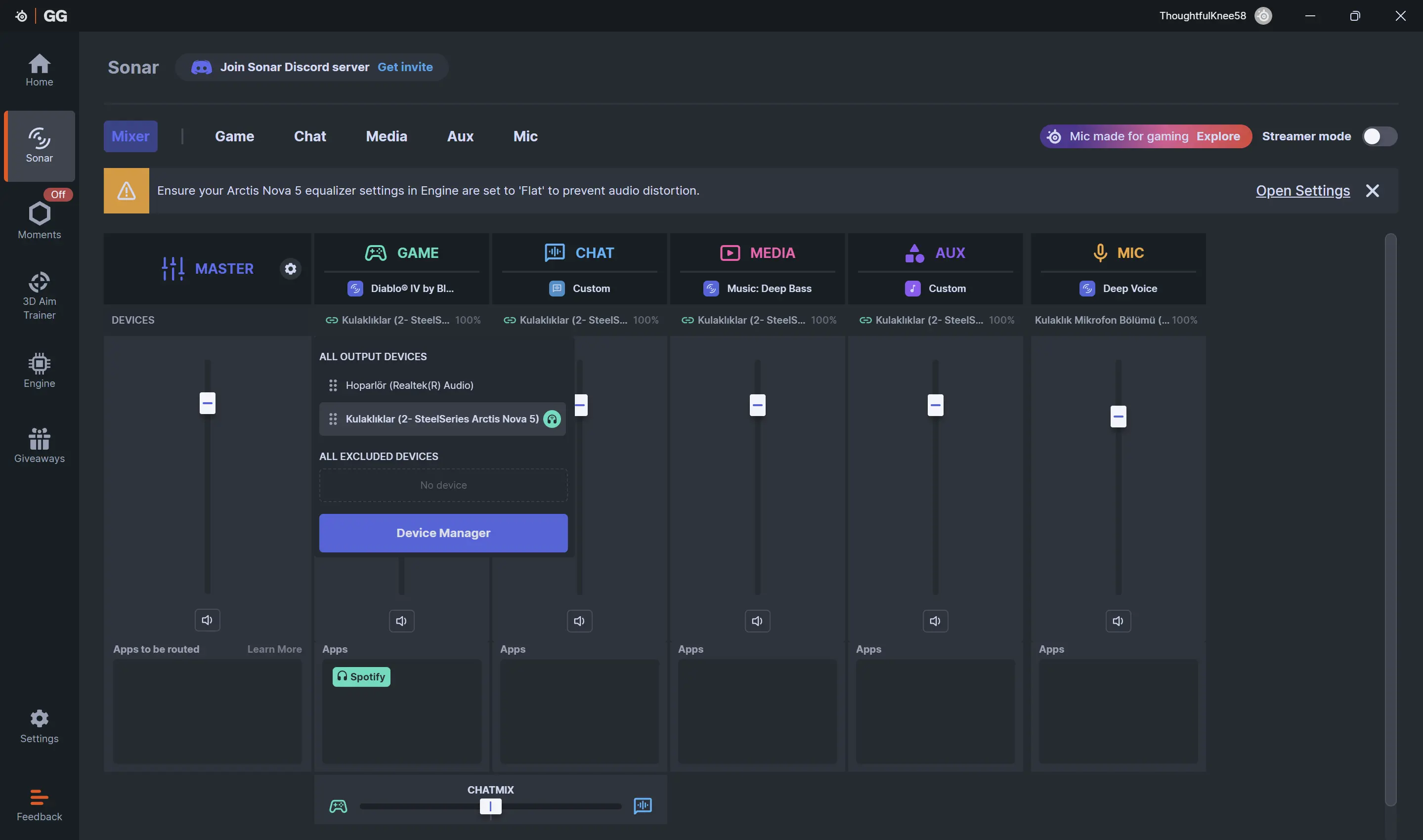Mute the Master channel
This screenshot has height=840, width=1423.
pos(207,621)
